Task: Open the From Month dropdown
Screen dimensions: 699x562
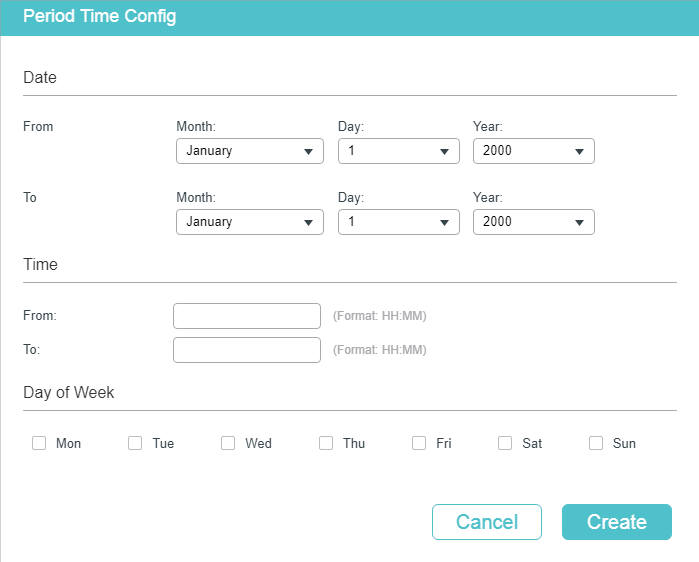Action: click(250, 151)
